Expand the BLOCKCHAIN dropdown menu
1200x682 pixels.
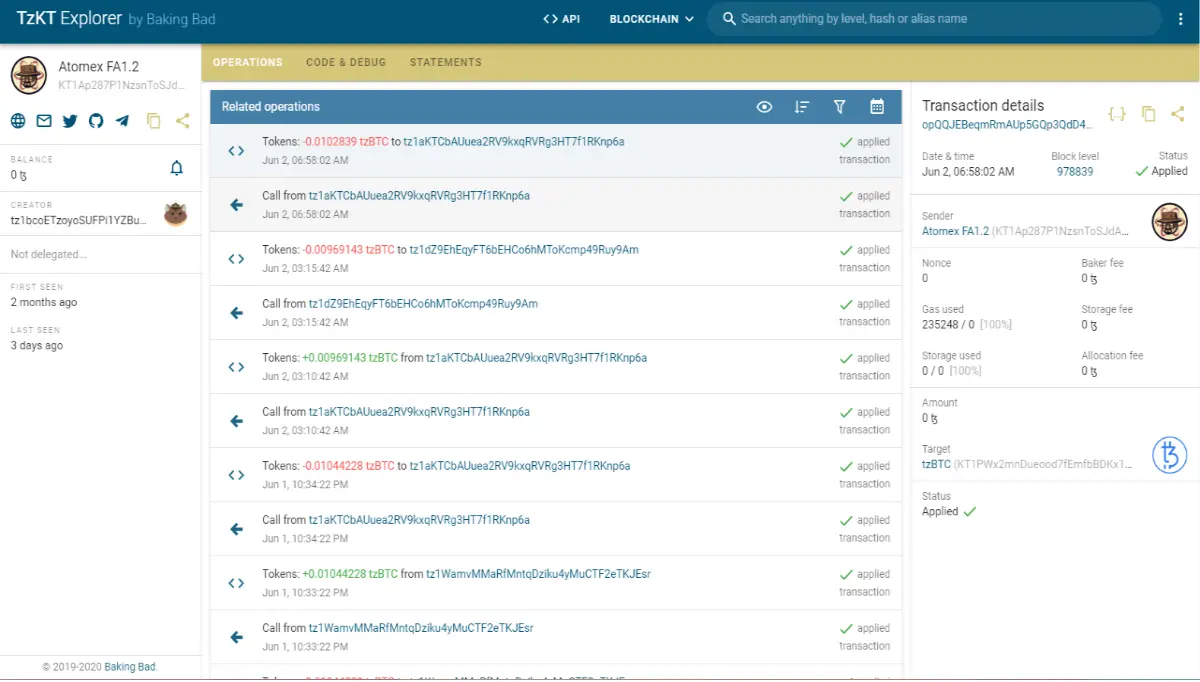point(651,19)
